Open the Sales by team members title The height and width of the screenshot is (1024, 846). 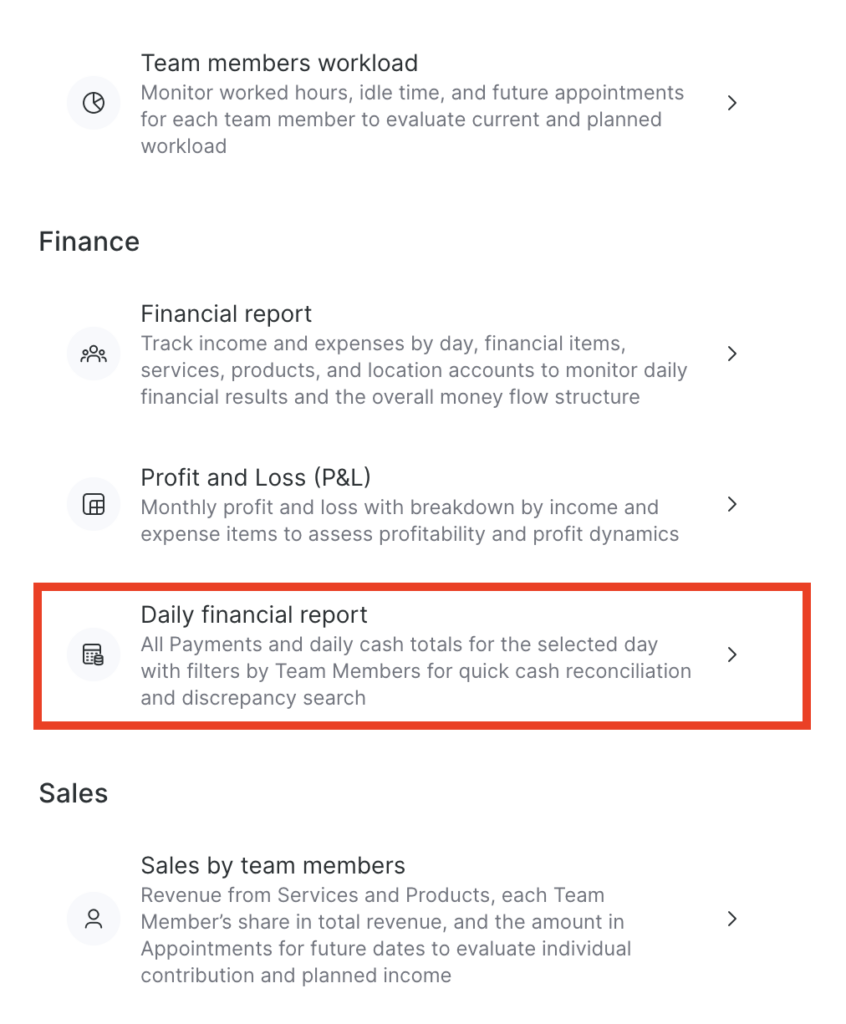pyautogui.click(x=272, y=865)
